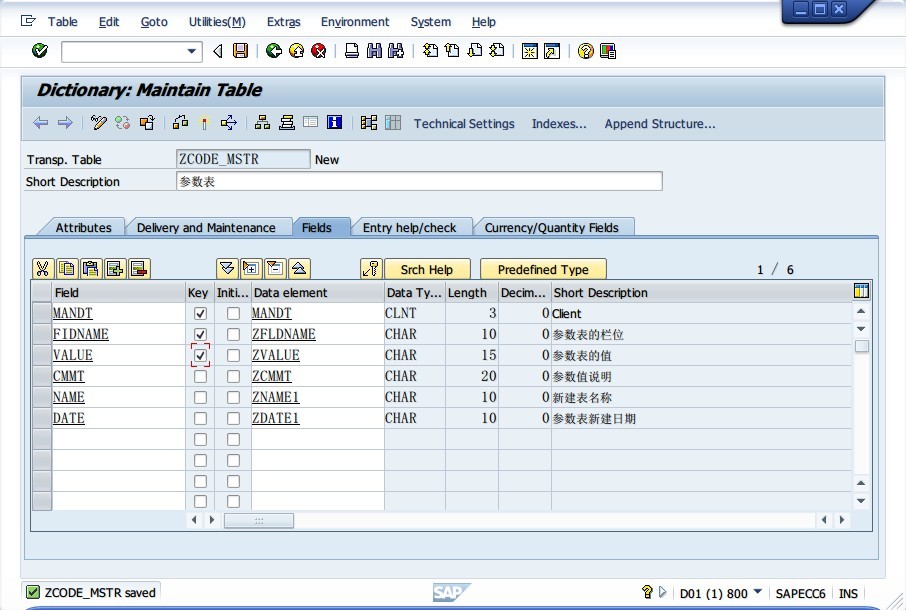Switch to Currency/Quantity Fields tab

pyautogui.click(x=551, y=228)
